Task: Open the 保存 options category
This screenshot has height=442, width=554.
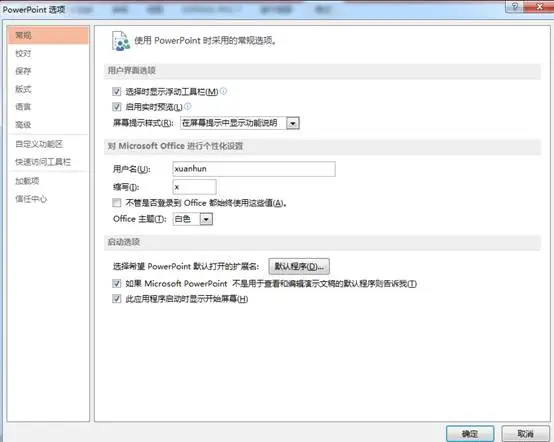Action: click(x=23, y=71)
